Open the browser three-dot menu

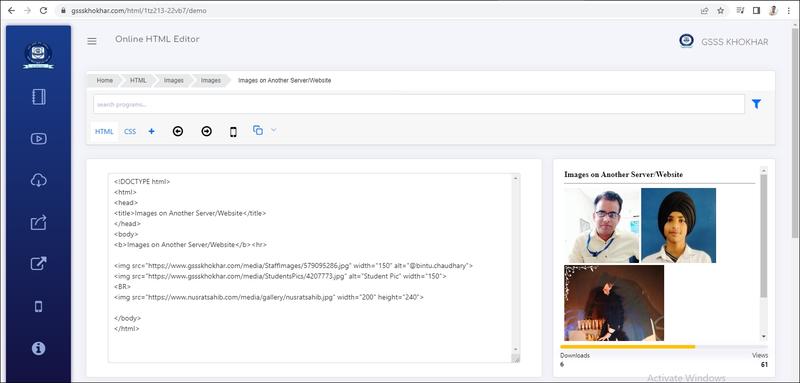coord(788,10)
